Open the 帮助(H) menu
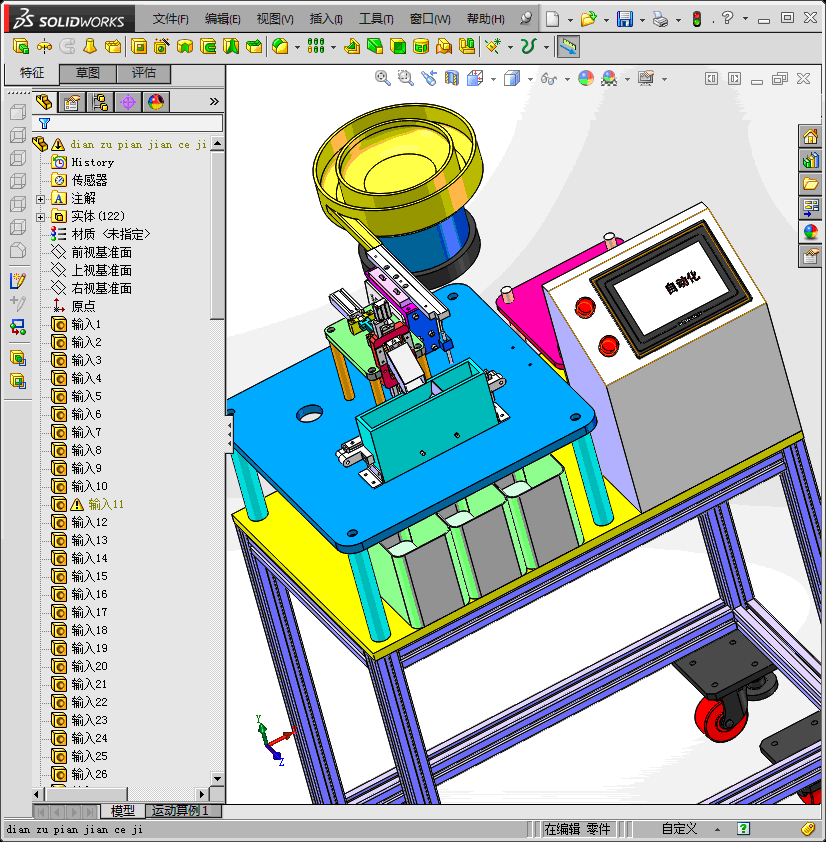Image resolution: width=826 pixels, height=842 pixels. tap(486, 19)
